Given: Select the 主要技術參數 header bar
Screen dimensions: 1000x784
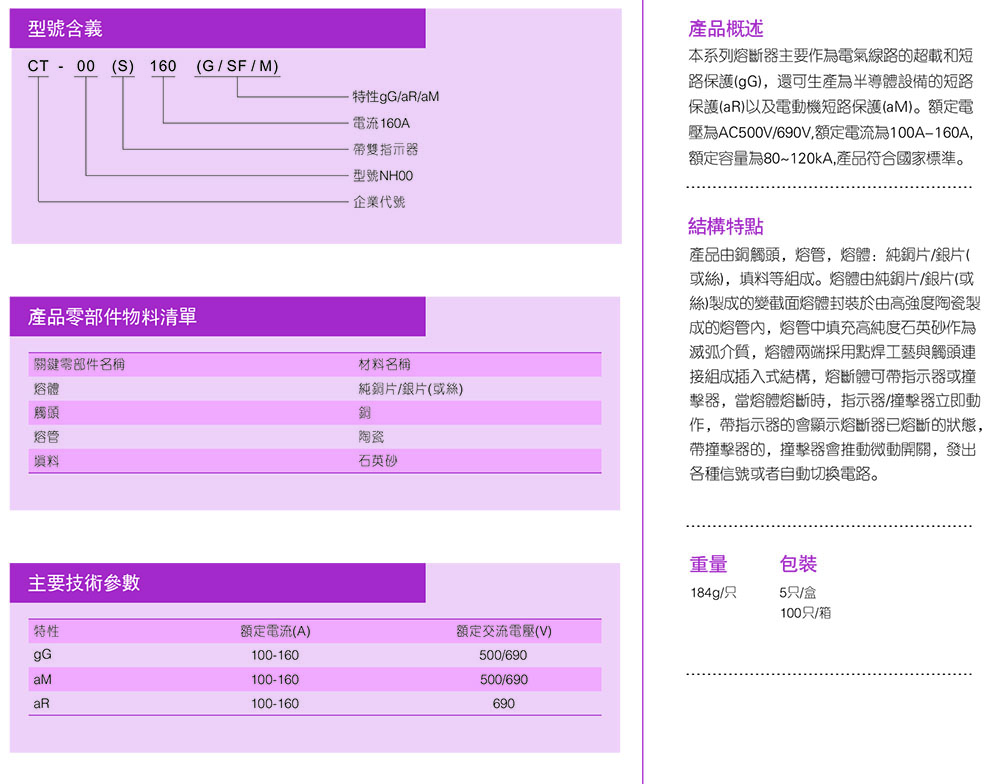Looking at the screenshot, I should click(84, 583).
